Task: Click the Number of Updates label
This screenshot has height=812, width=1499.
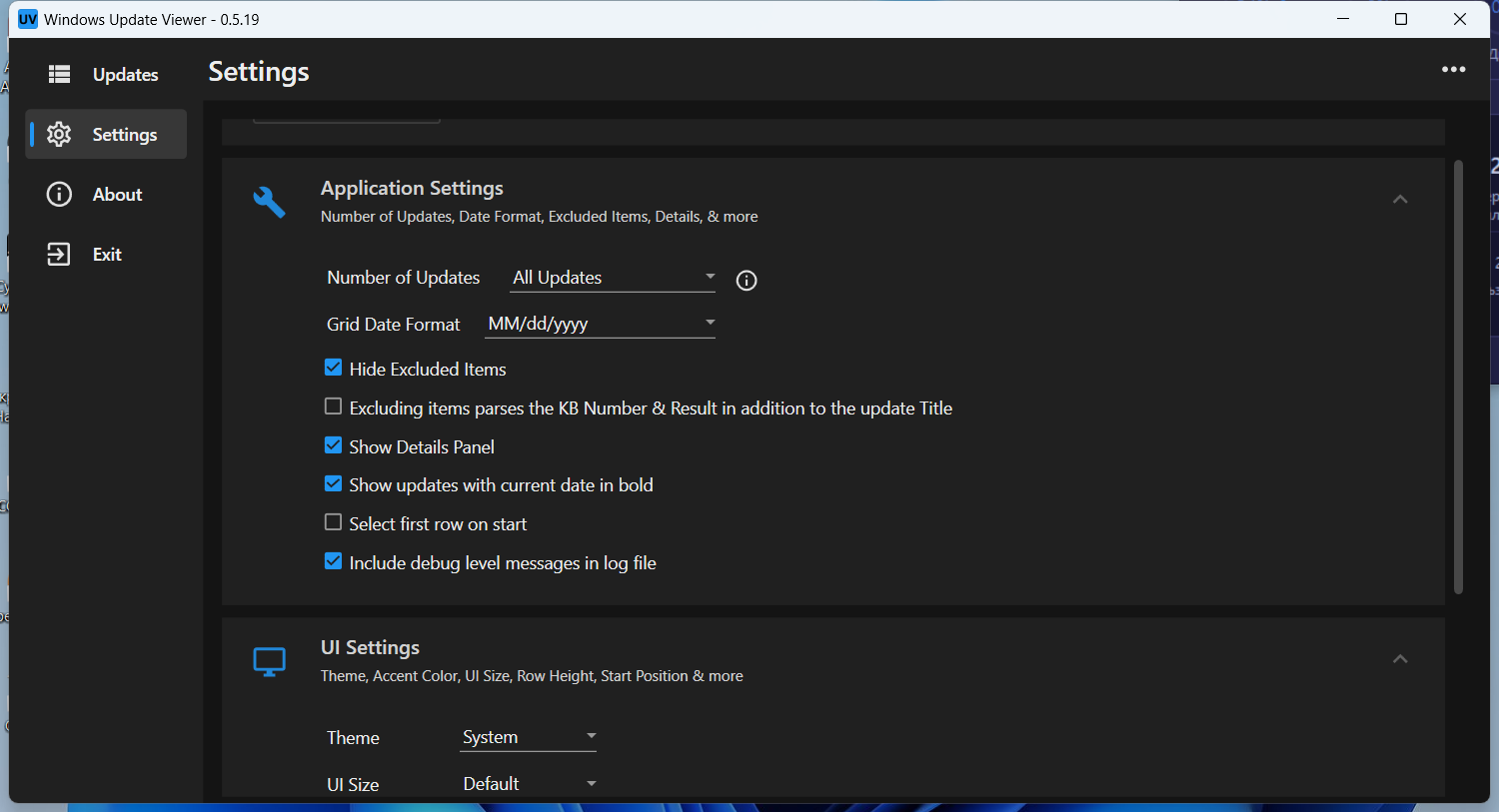Action: (403, 278)
